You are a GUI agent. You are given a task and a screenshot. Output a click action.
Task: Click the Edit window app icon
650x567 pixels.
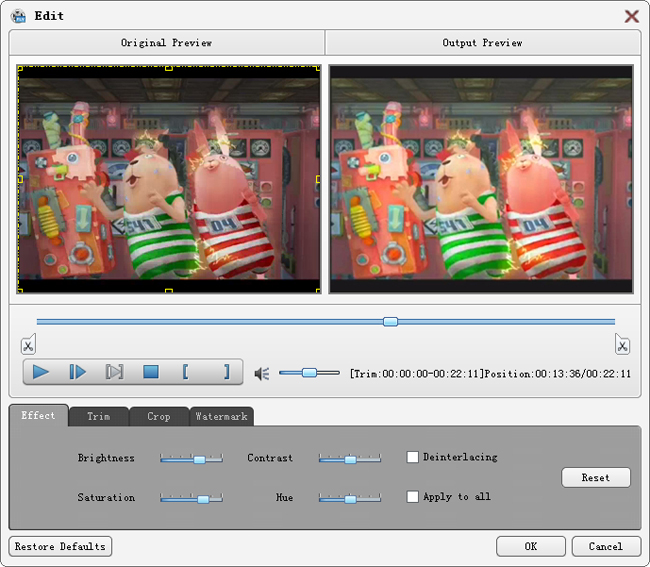coord(19,16)
